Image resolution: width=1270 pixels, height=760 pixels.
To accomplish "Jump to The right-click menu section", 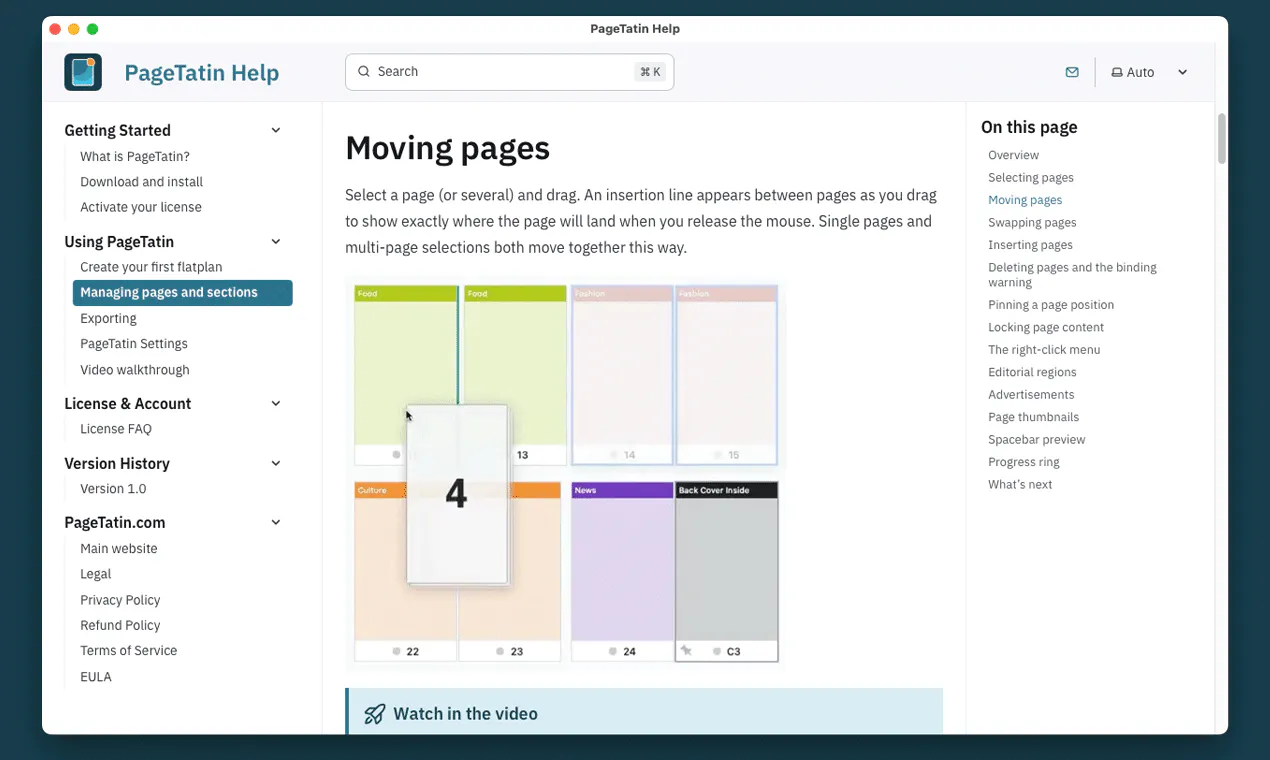I will 1044,350.
